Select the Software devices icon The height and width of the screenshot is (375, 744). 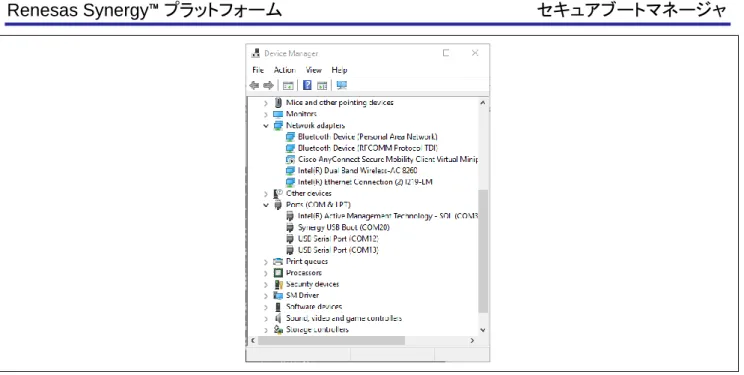[x=278, y=307]
